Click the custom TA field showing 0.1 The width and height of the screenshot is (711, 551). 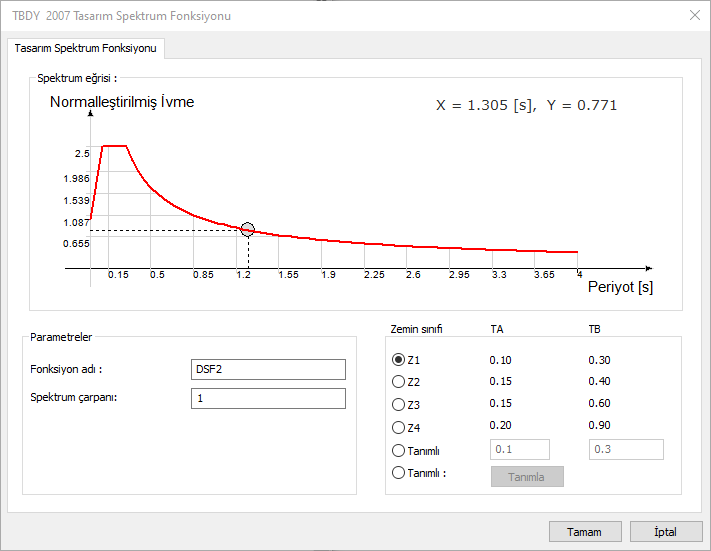tap(520, 449)
